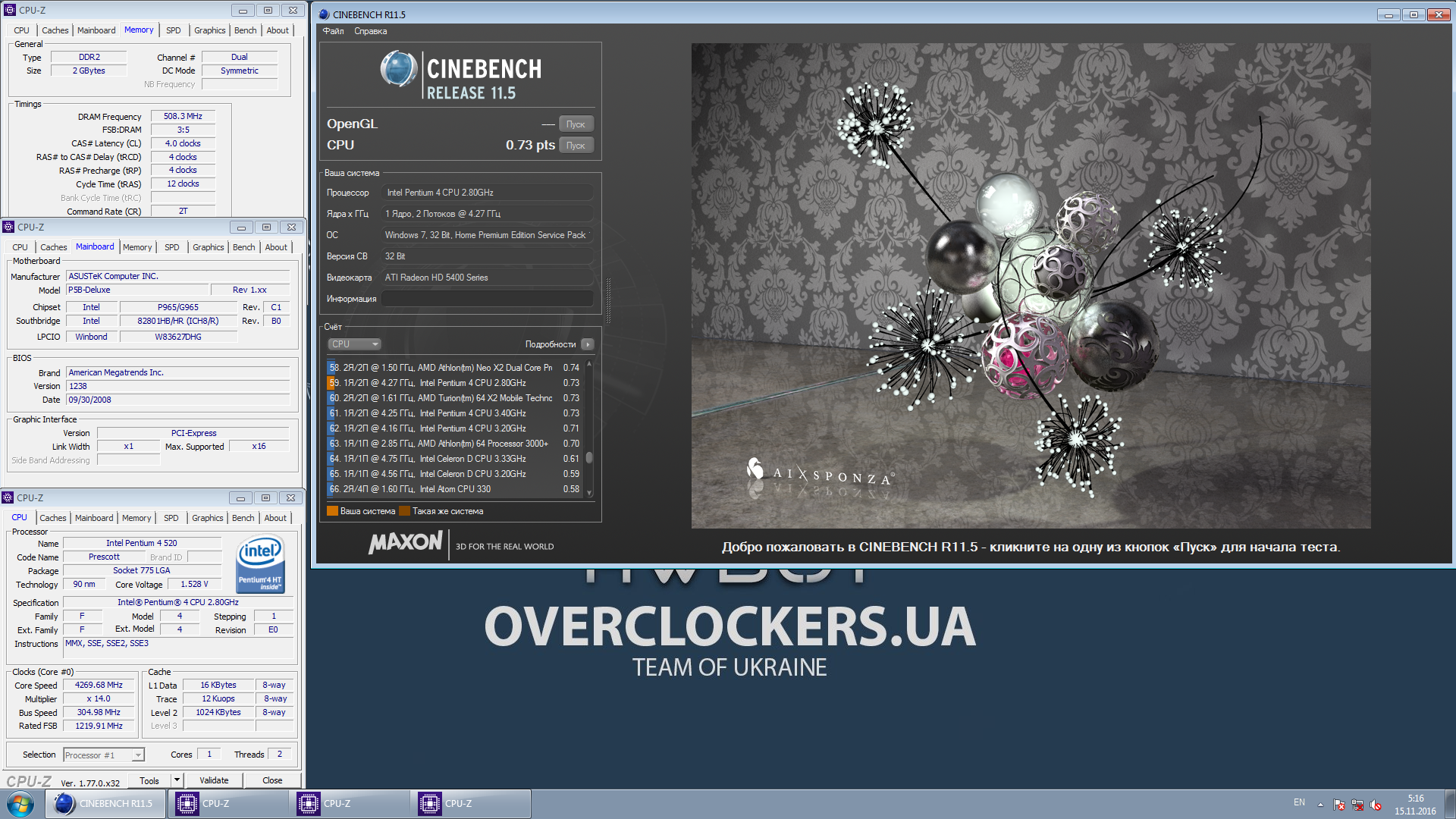
Task: Click the EN language indicator
Action: click(1299, 802)
